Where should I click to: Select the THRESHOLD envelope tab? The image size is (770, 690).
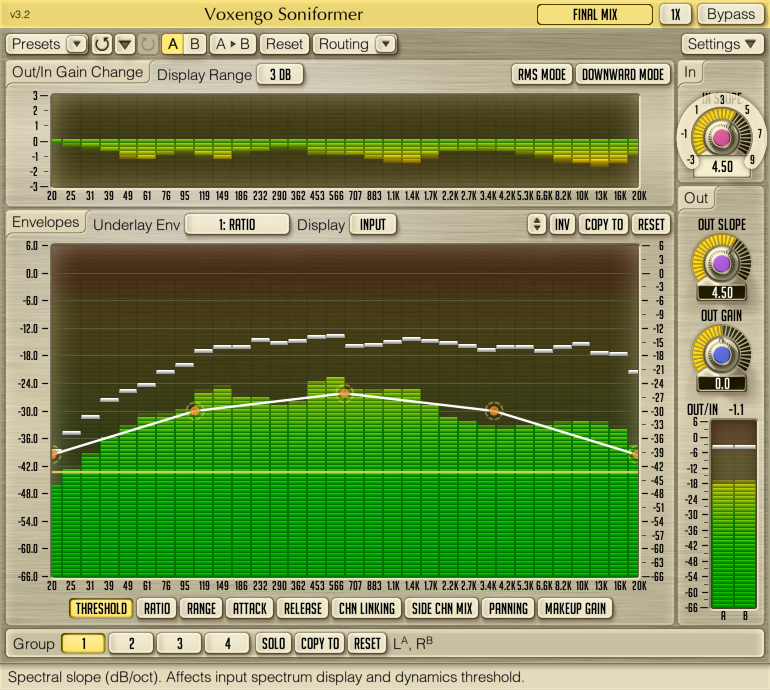click(x=101, y=608)
